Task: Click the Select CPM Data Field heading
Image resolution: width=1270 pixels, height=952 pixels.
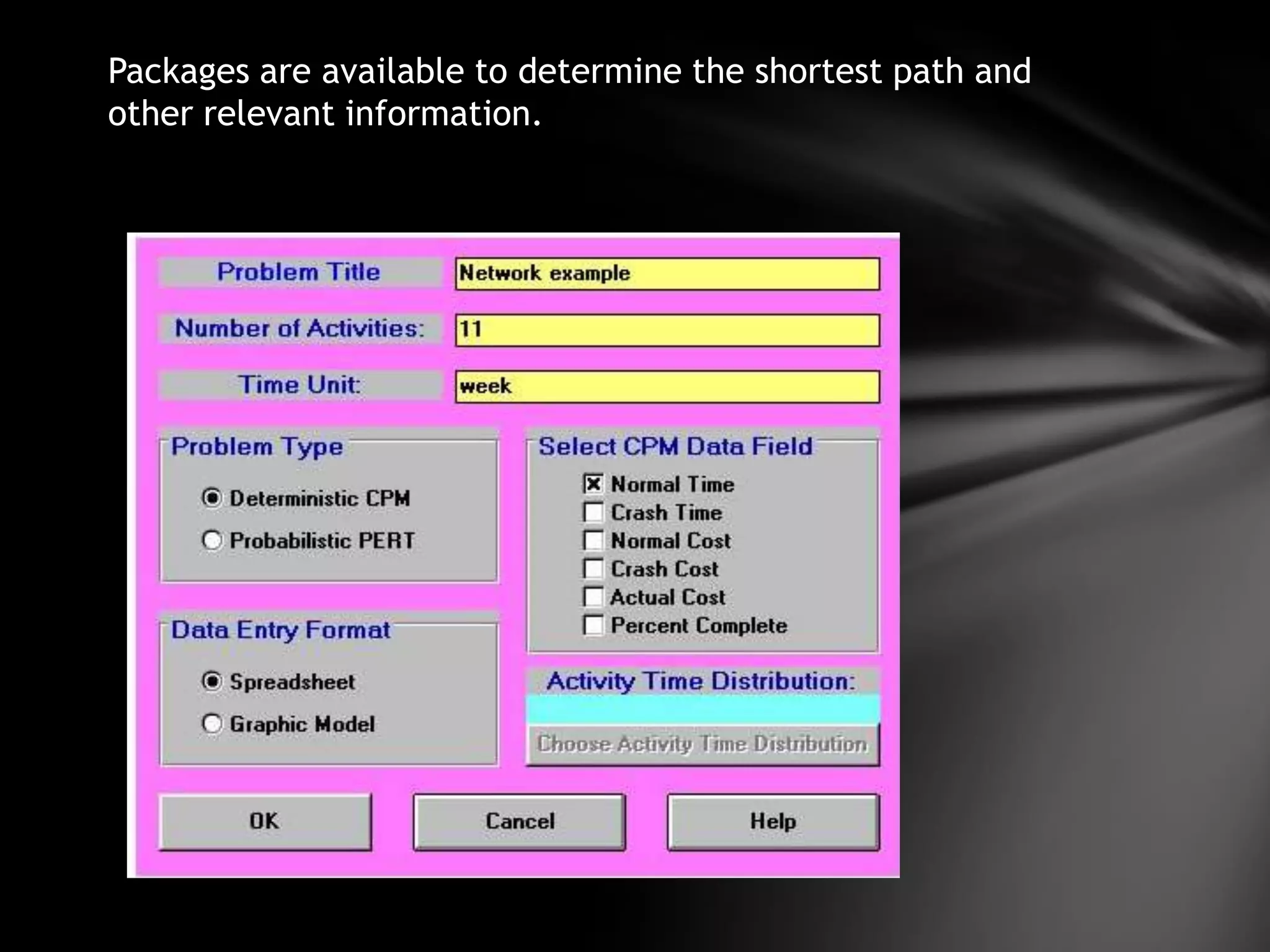Action: coord(675,446)
